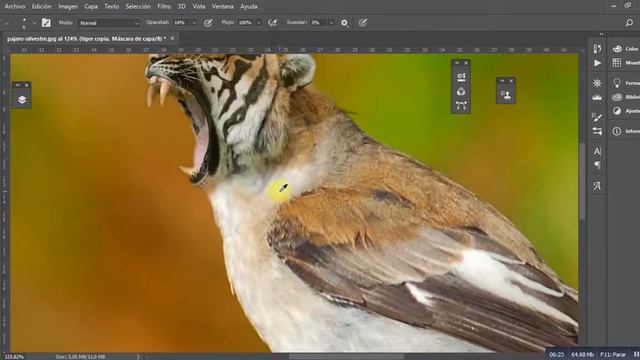Viewport: 640px width, 360px height.
Task: Click the Opacidad value field
Action: (180, 23)
